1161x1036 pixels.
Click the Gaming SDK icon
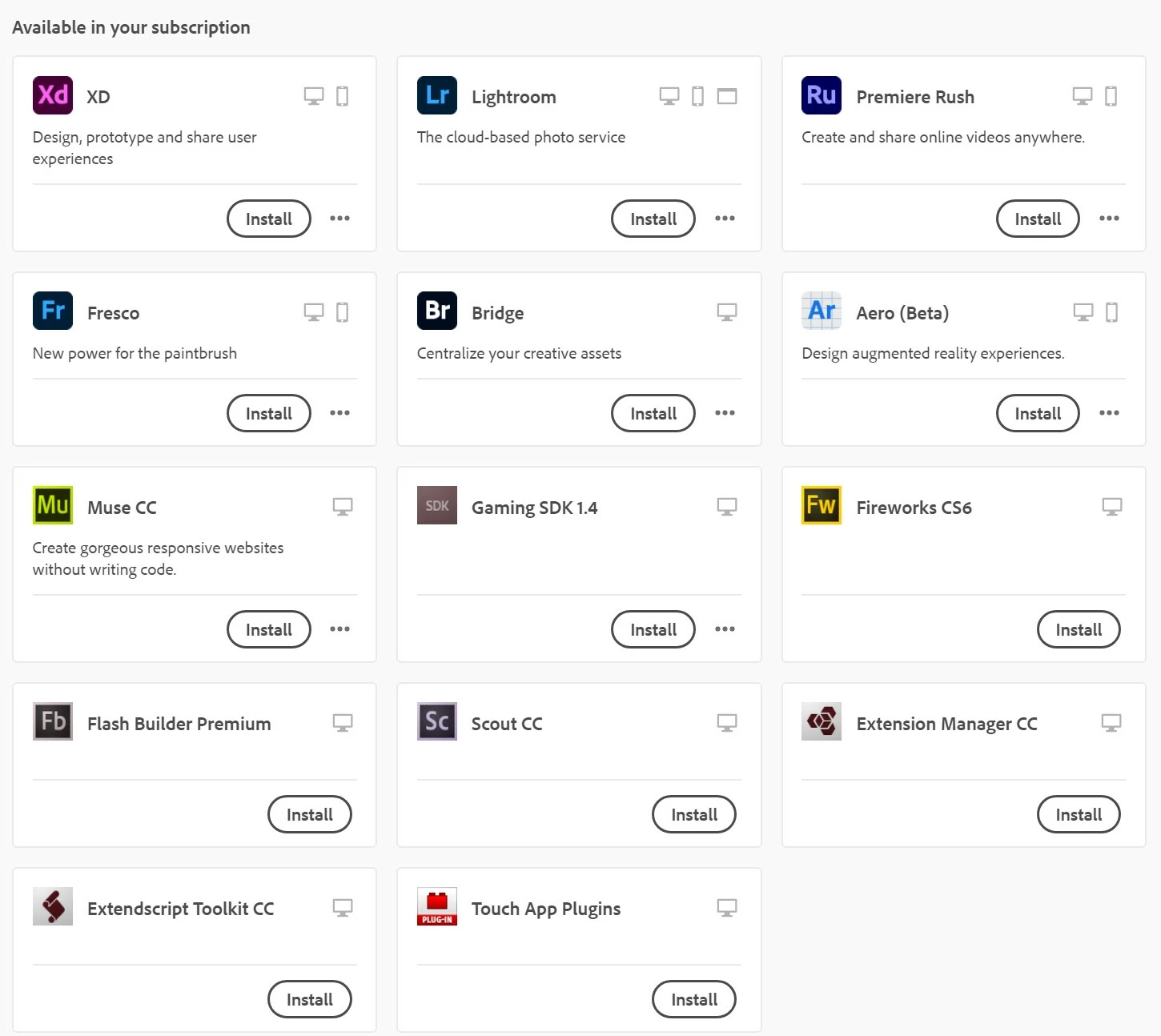[x=437, y=505]
